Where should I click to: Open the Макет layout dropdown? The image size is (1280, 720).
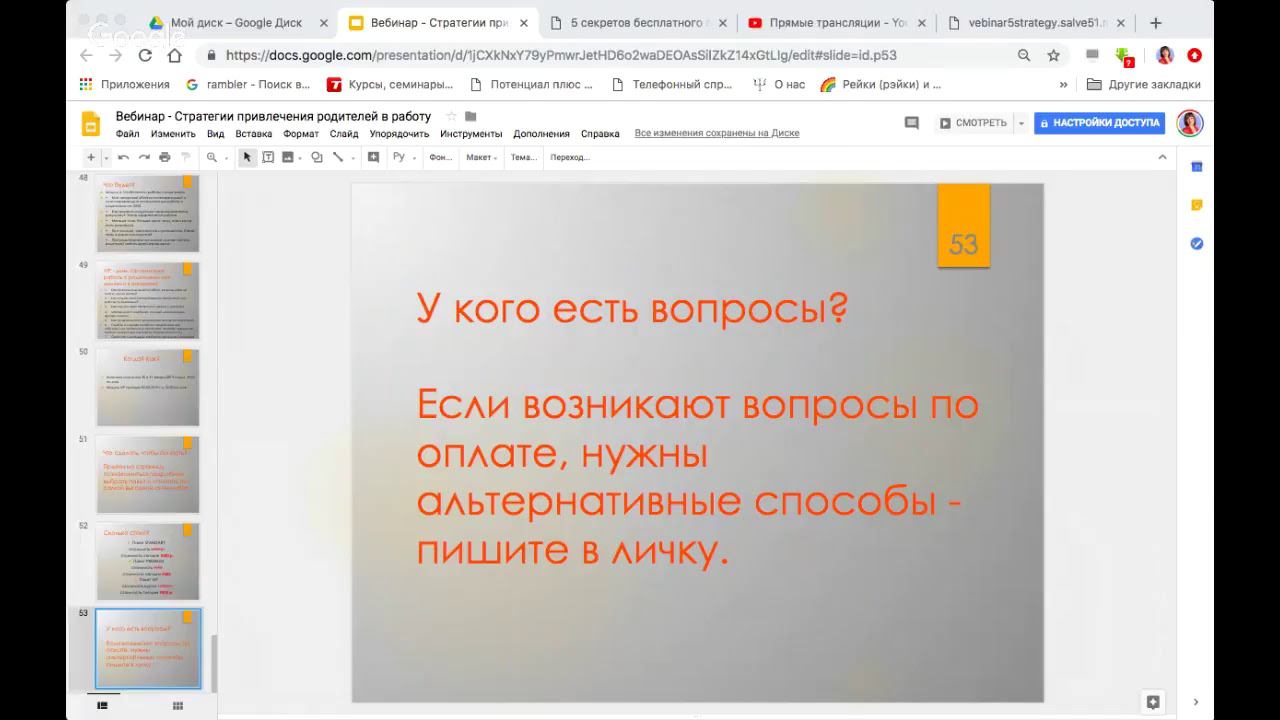coord(482,157)
